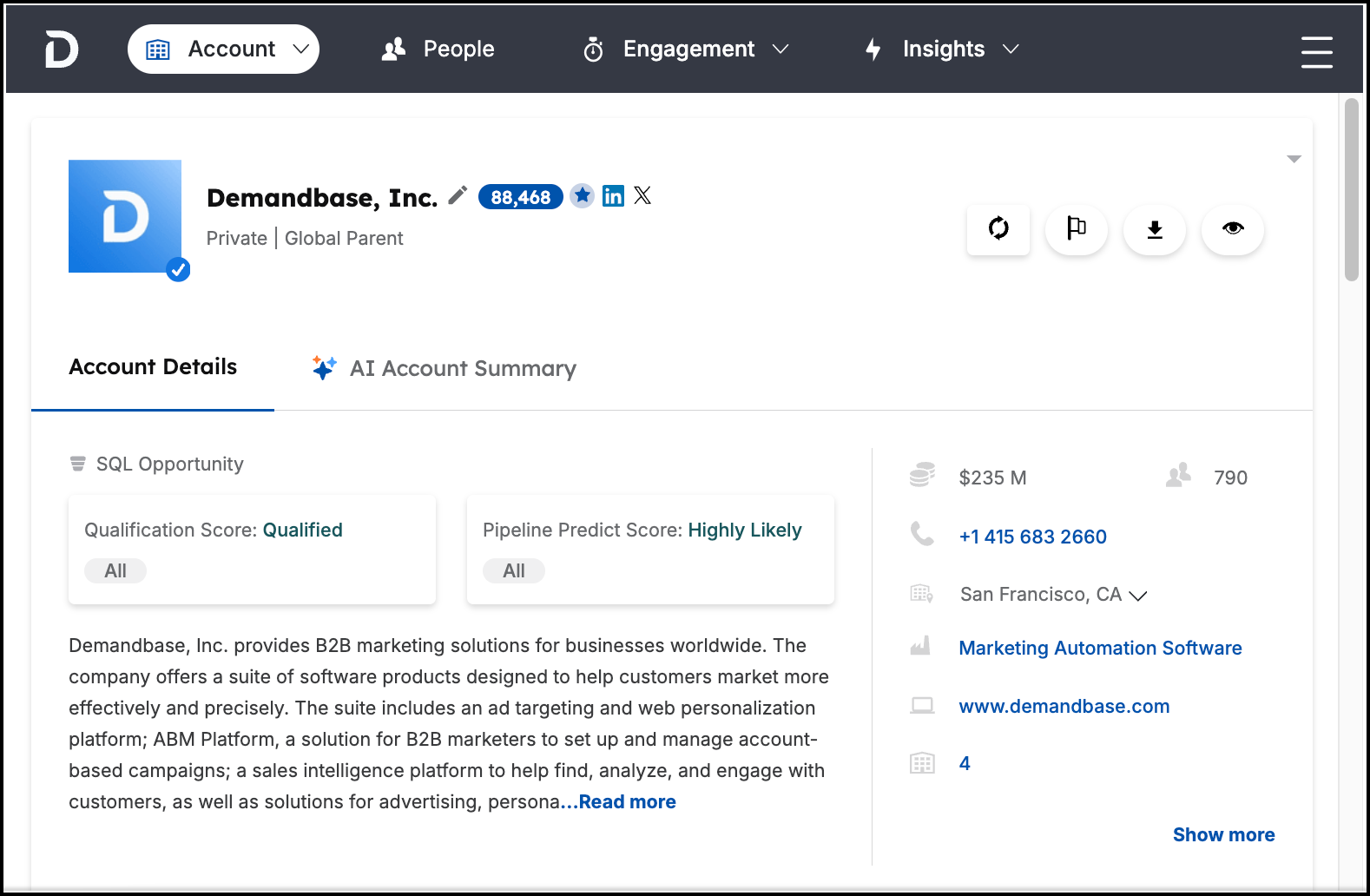Click the Private | Global Parent label
The height and width of the screenshot is (896, 1370).
[x=305, y=238]
